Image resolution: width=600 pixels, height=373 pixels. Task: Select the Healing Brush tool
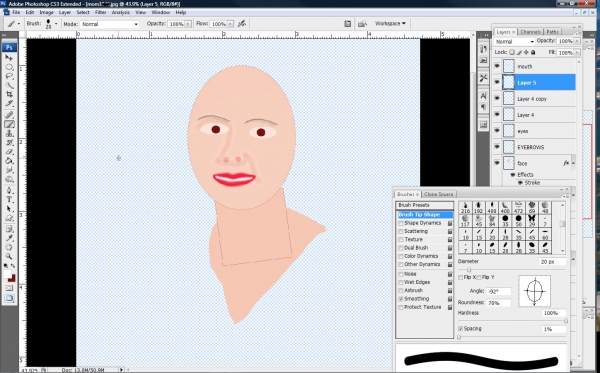9,115
